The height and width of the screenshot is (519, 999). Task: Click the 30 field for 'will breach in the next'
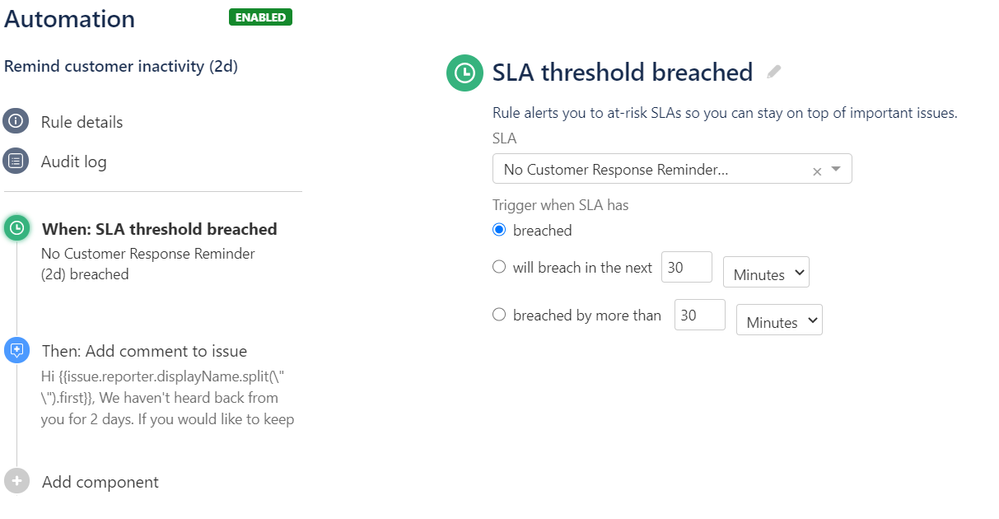point(686,267)
